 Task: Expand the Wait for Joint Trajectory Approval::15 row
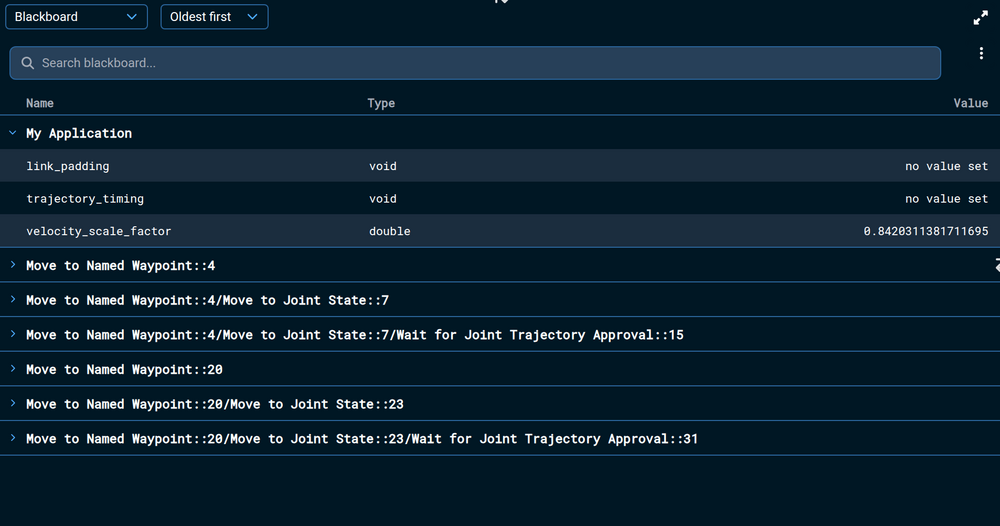tap(13, 333)
